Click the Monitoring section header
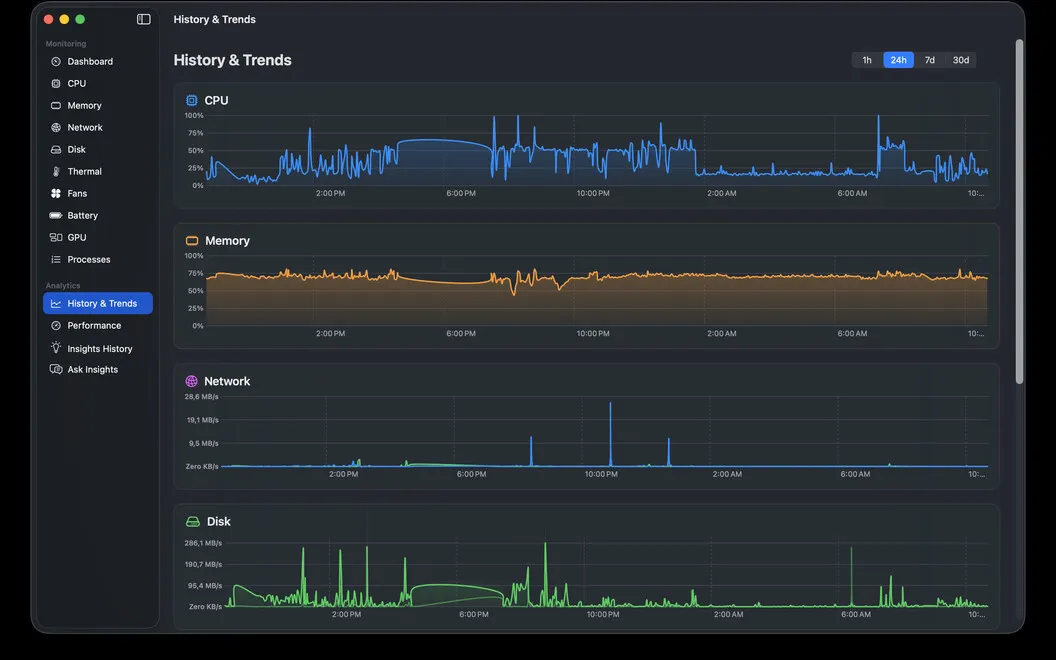This screenshot has width=1056, height=660. click(65, 44)
